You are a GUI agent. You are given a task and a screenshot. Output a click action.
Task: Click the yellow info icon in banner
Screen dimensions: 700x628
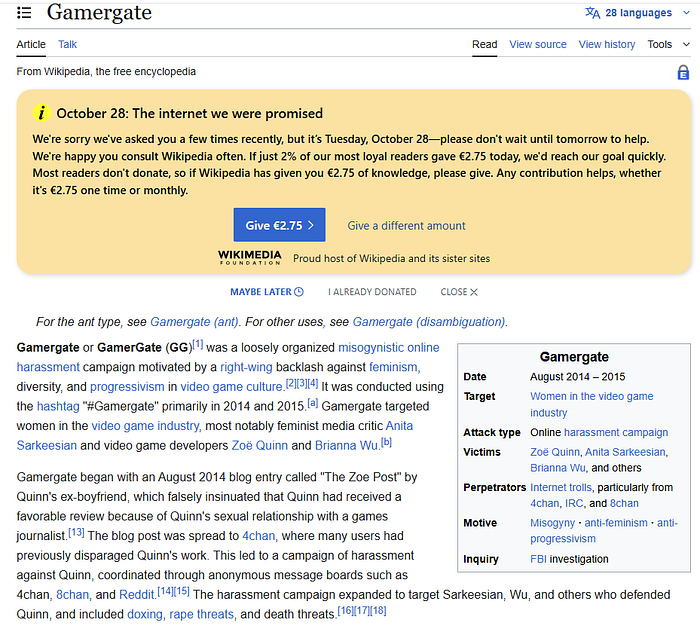[x=42, y=113]
